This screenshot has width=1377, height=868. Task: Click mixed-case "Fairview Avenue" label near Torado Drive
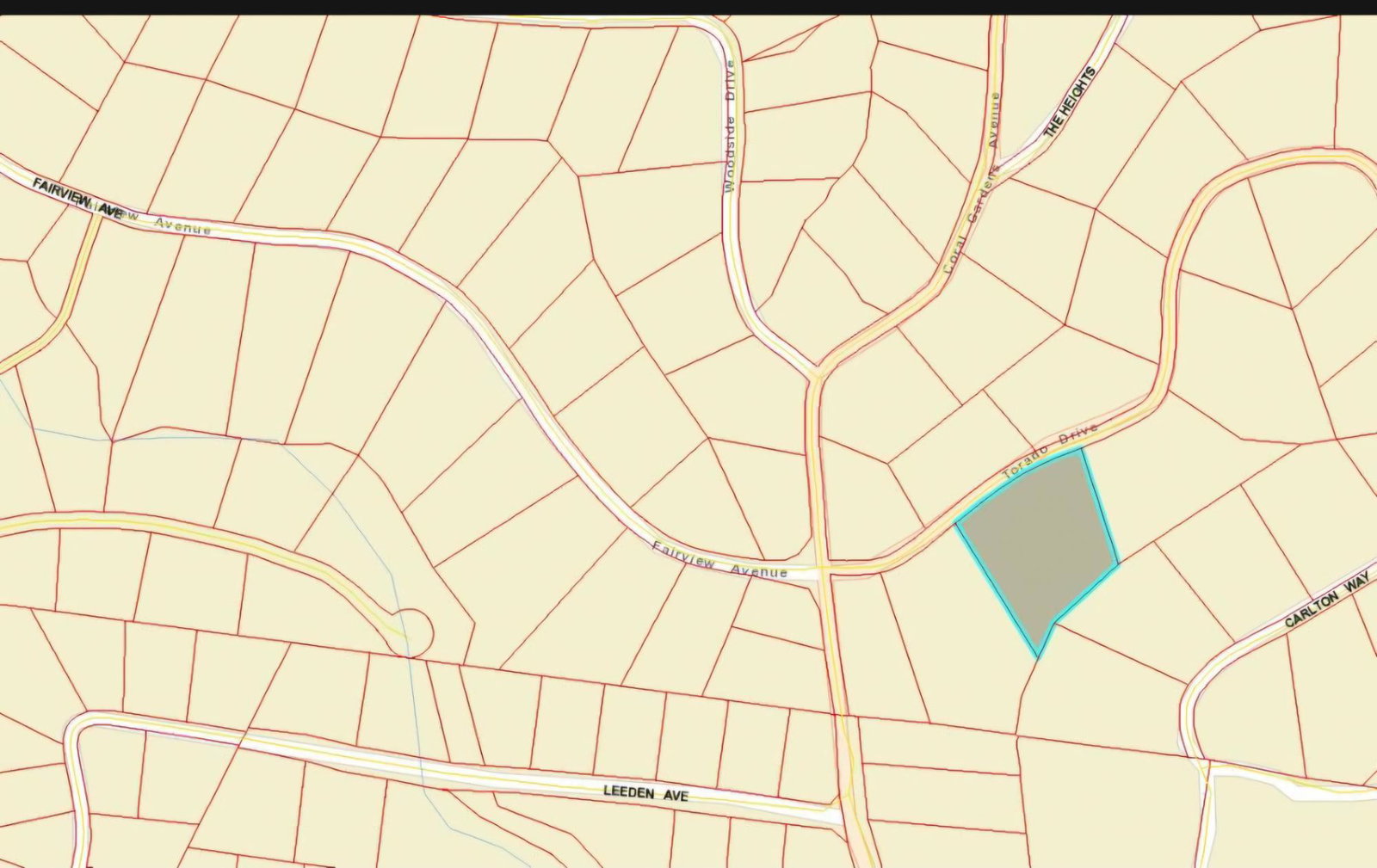tap(719, 559)
